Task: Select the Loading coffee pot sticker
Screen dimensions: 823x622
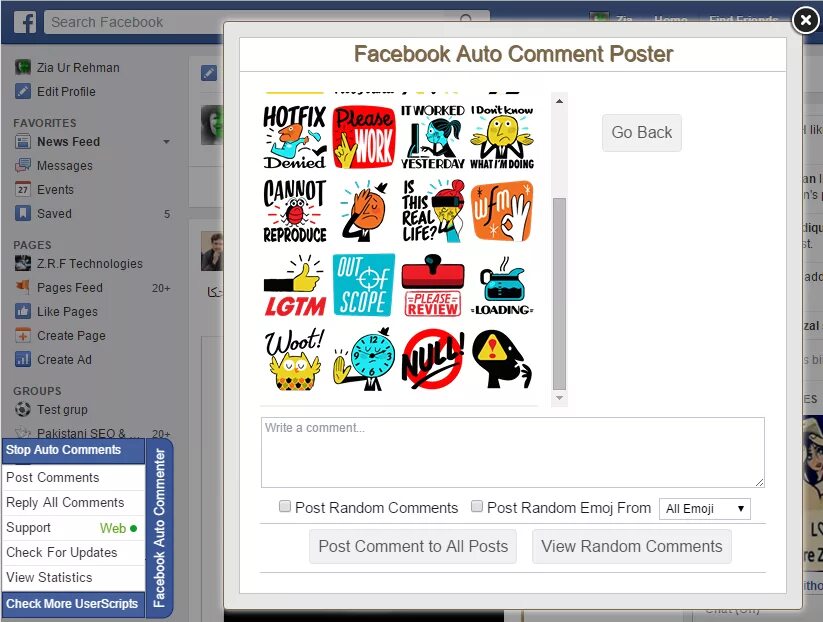Action: (502, 286)
